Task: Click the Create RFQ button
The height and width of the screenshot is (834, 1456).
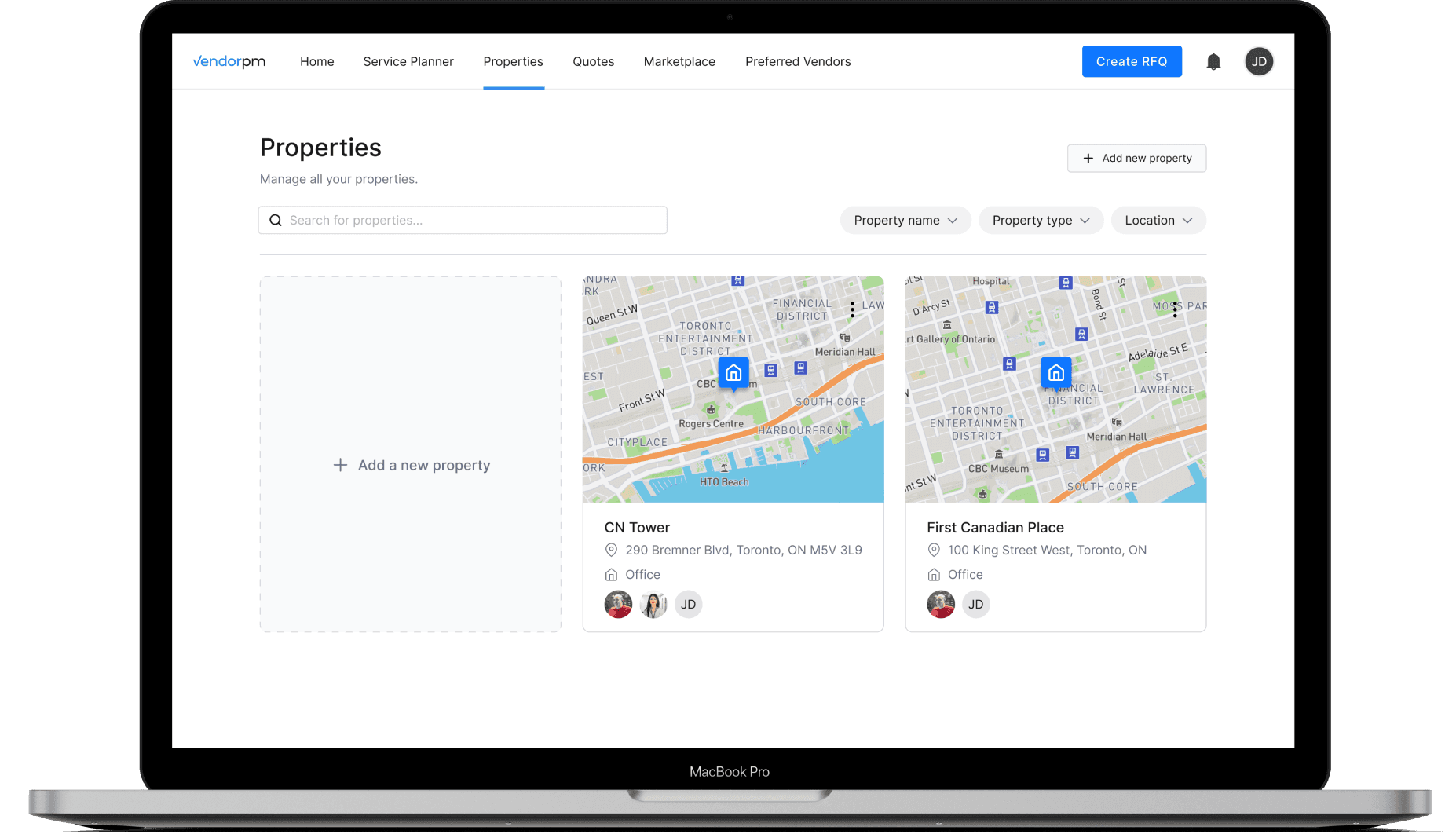Action: 1132,61
